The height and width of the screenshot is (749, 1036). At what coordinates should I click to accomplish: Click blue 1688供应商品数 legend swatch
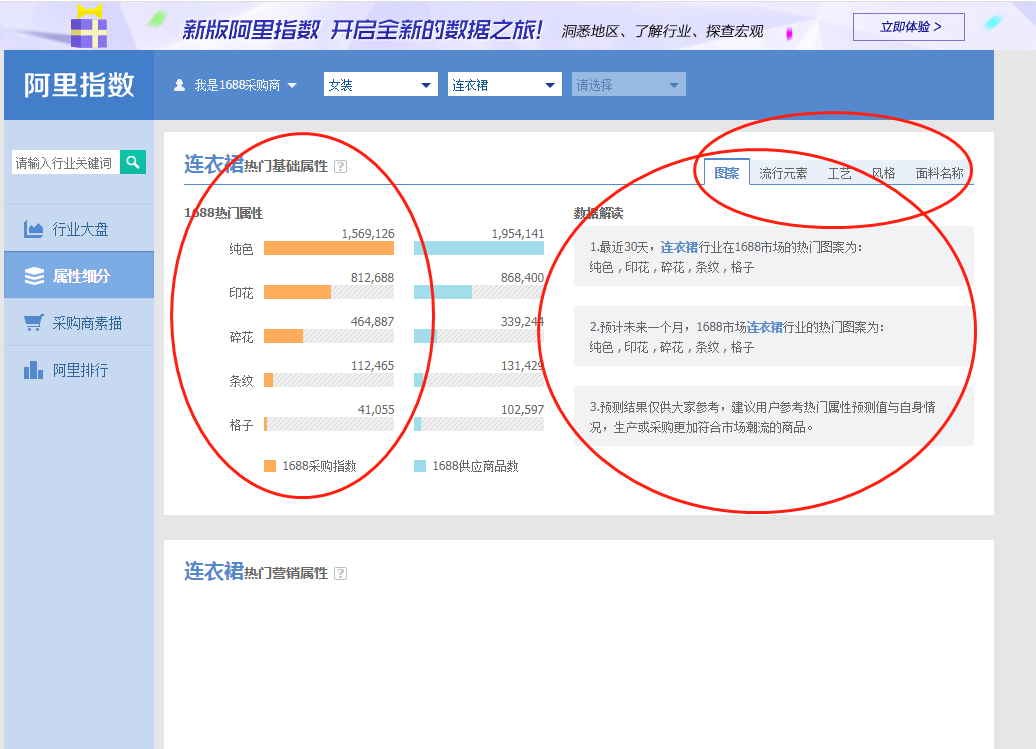[420, 466]
